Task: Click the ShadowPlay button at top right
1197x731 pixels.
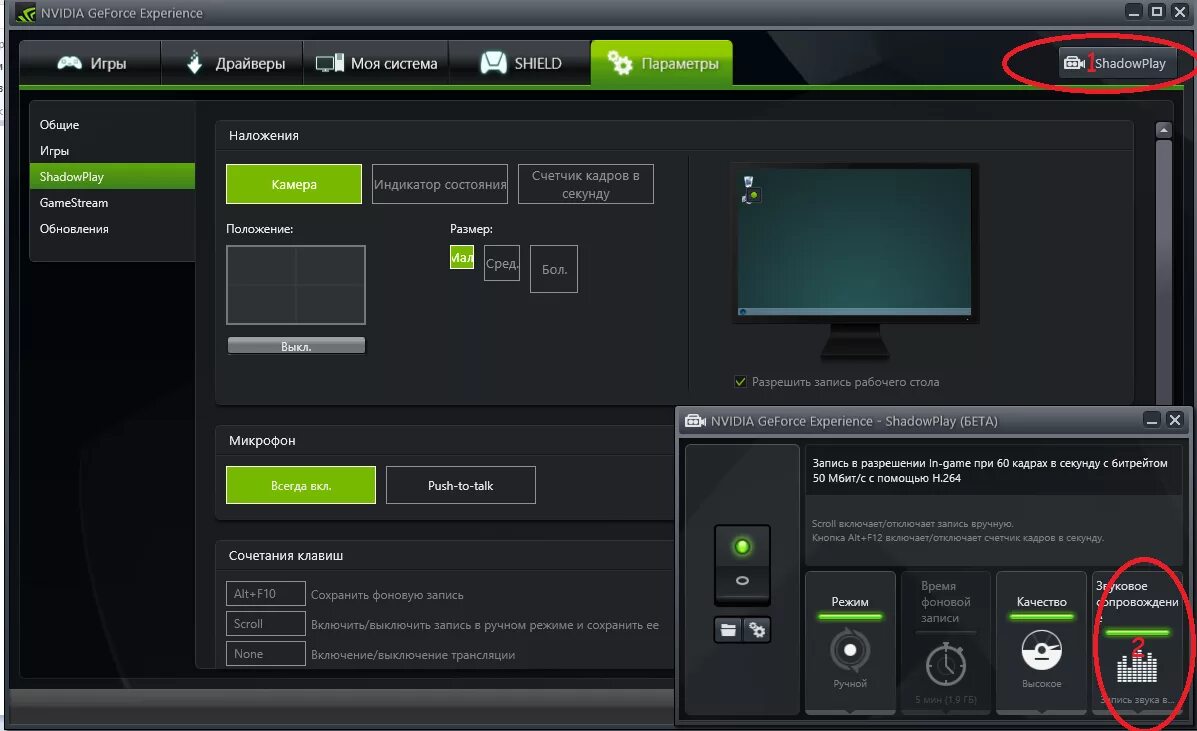Action: coord(1117,63)
